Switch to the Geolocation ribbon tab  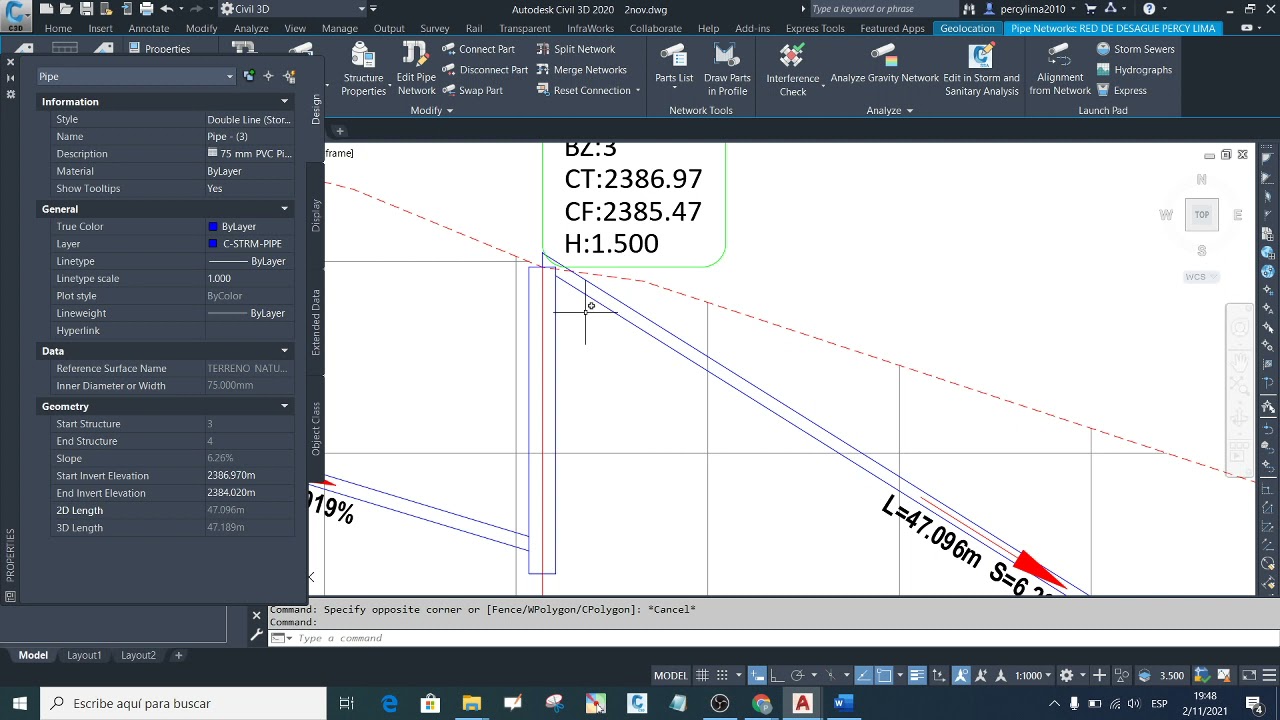coord(967,28)
